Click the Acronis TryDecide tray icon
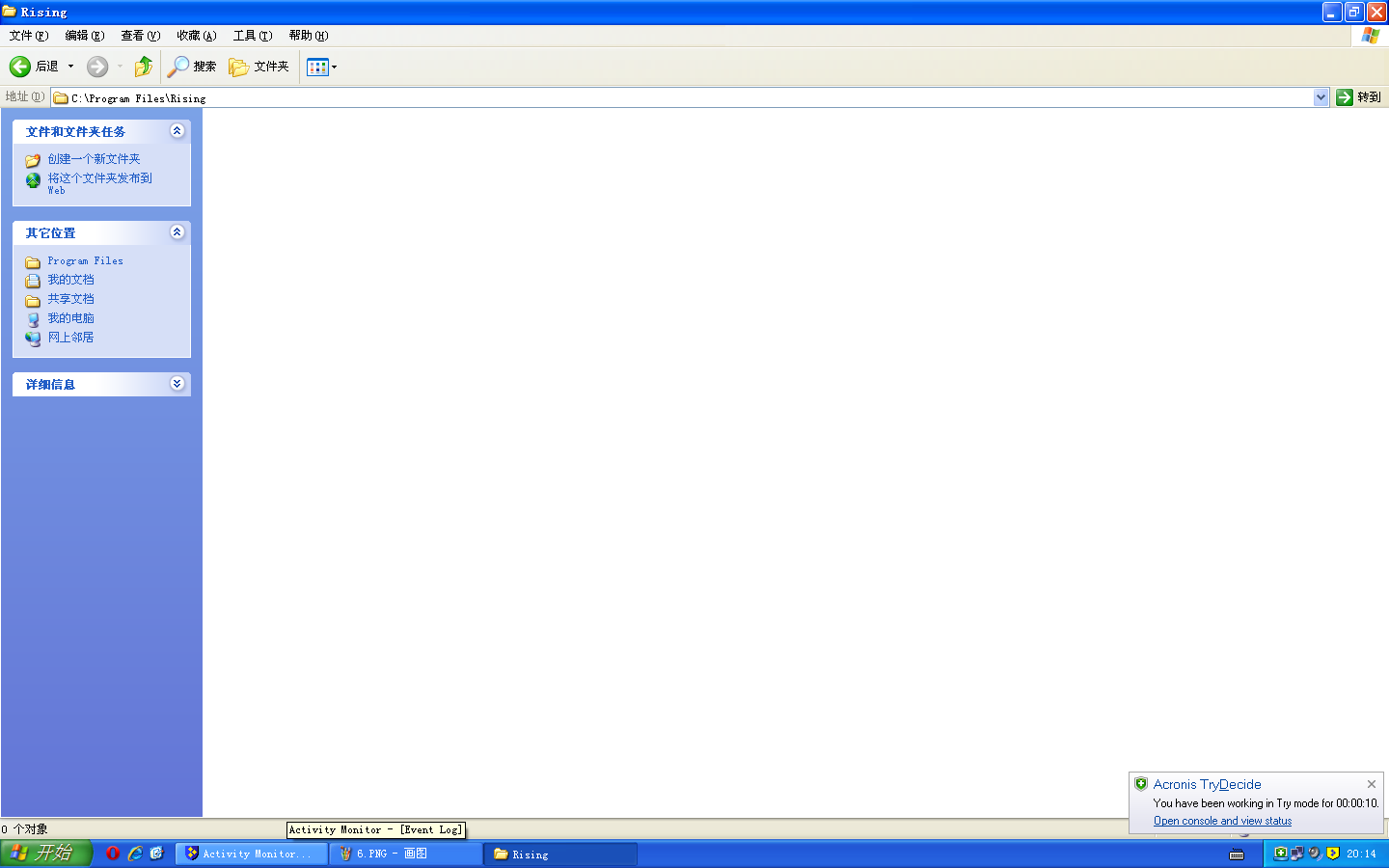Image resolution: width=1389 pixels, height=868 pixels. click(1281, 854)
